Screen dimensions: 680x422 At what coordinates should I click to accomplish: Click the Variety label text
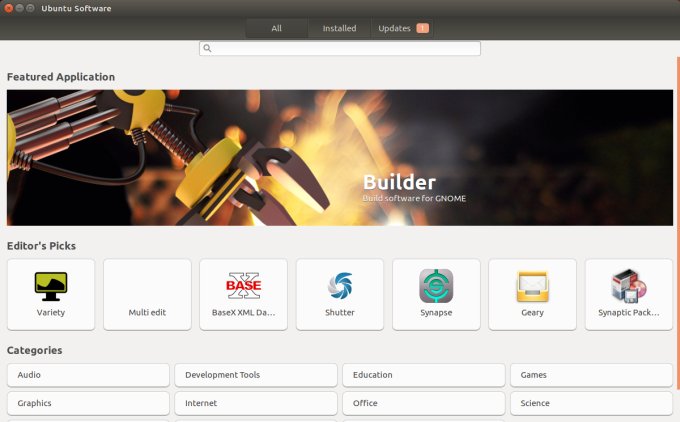coord(51,313)
